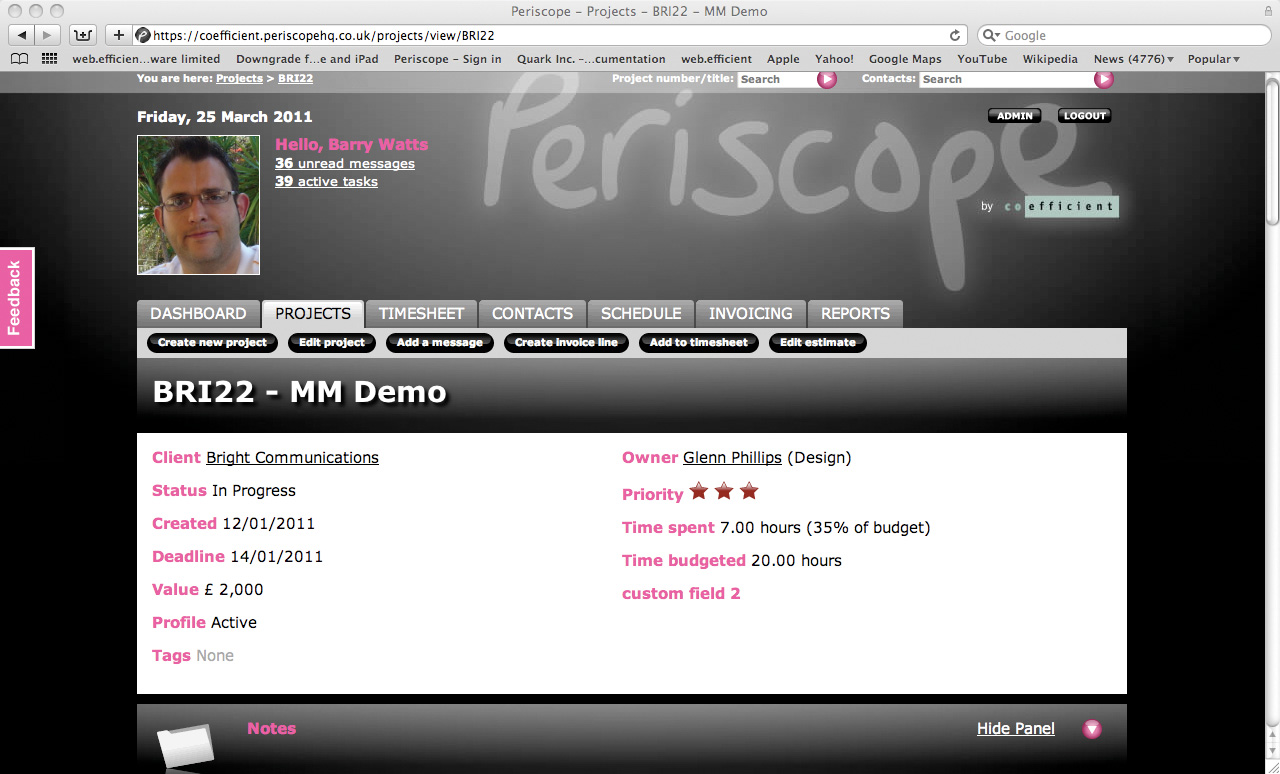This screenshot has width=1280, height=774.
Task: Click the pink project search go arrow
Action: 827,79
